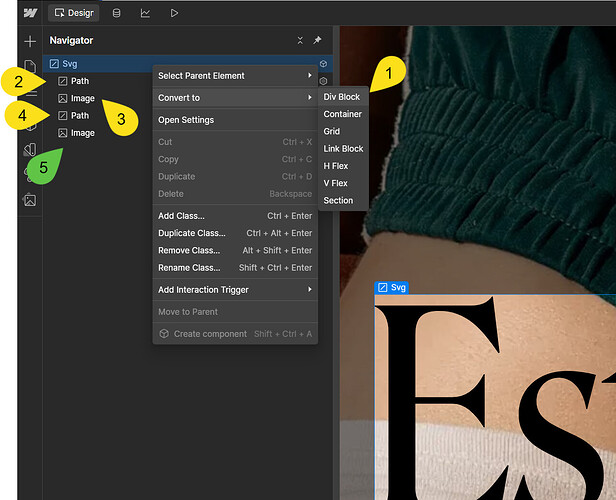Click the Svg label tag on canvas
The width and height of the screenshot is (616, 500).
point(392,288)
